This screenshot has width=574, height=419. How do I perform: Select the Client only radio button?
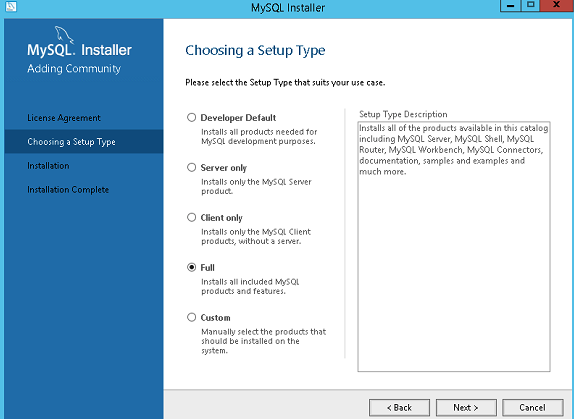click(x=191, y=217)
